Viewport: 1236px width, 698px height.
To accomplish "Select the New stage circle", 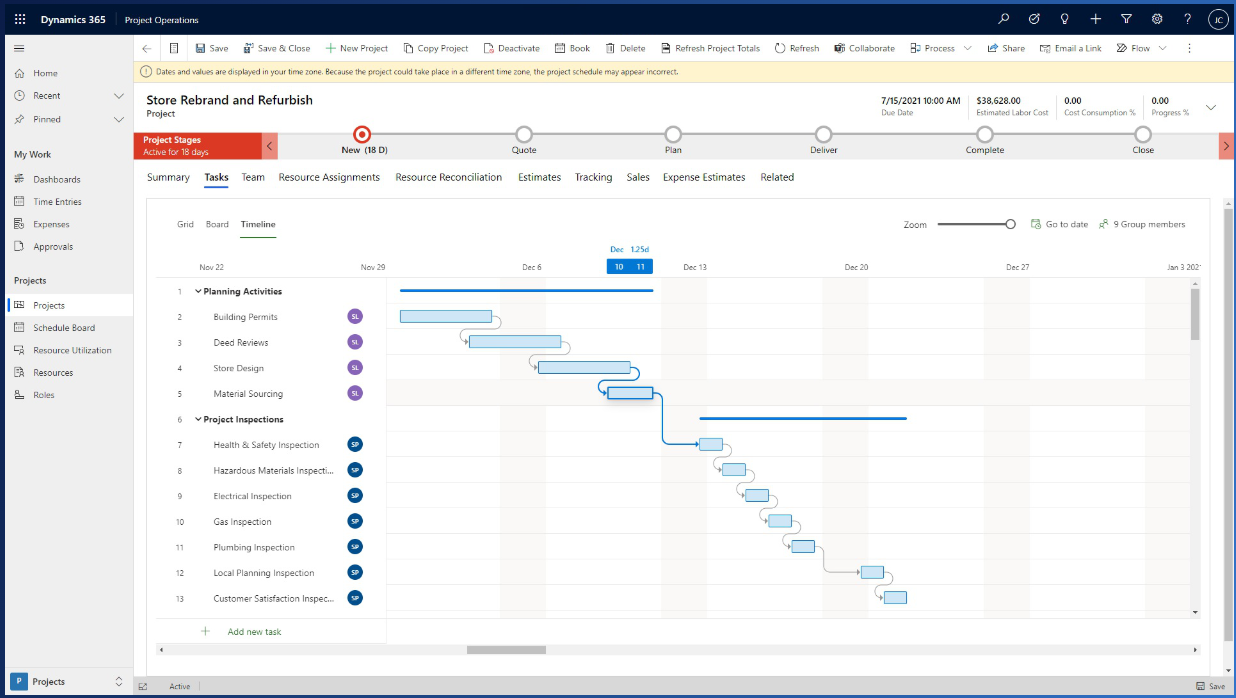I will tap(362, 134).
